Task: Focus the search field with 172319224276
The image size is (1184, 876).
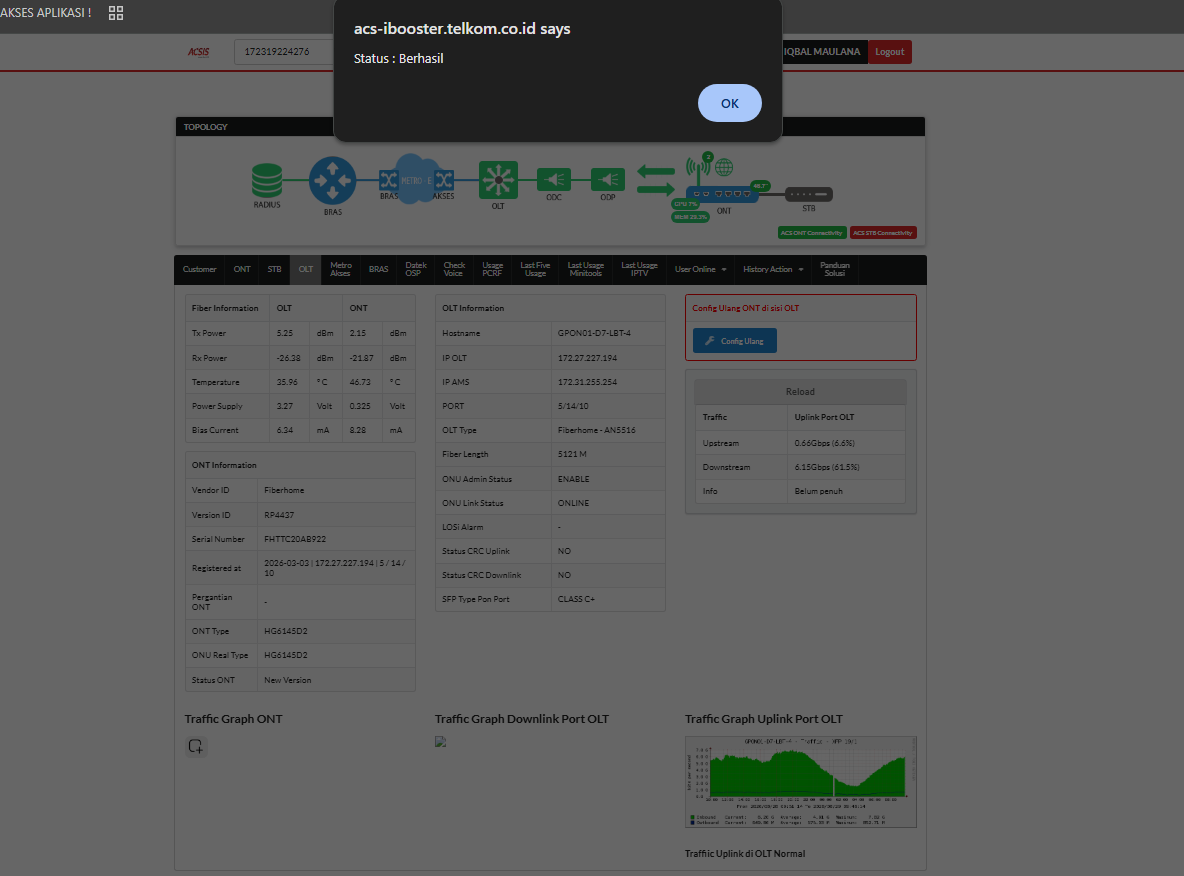Action: 284,52
